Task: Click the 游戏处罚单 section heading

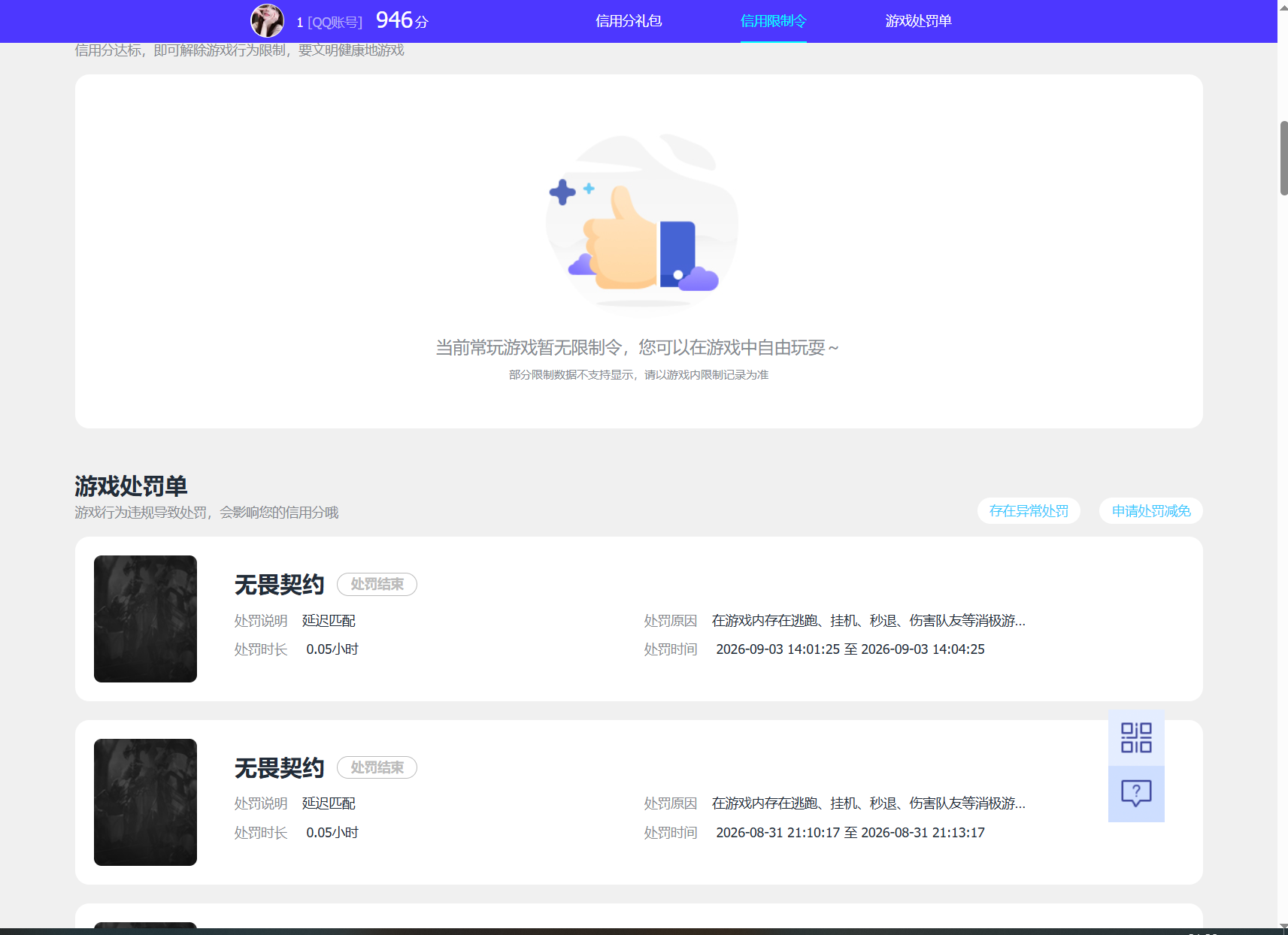Action: coord(131,486)
